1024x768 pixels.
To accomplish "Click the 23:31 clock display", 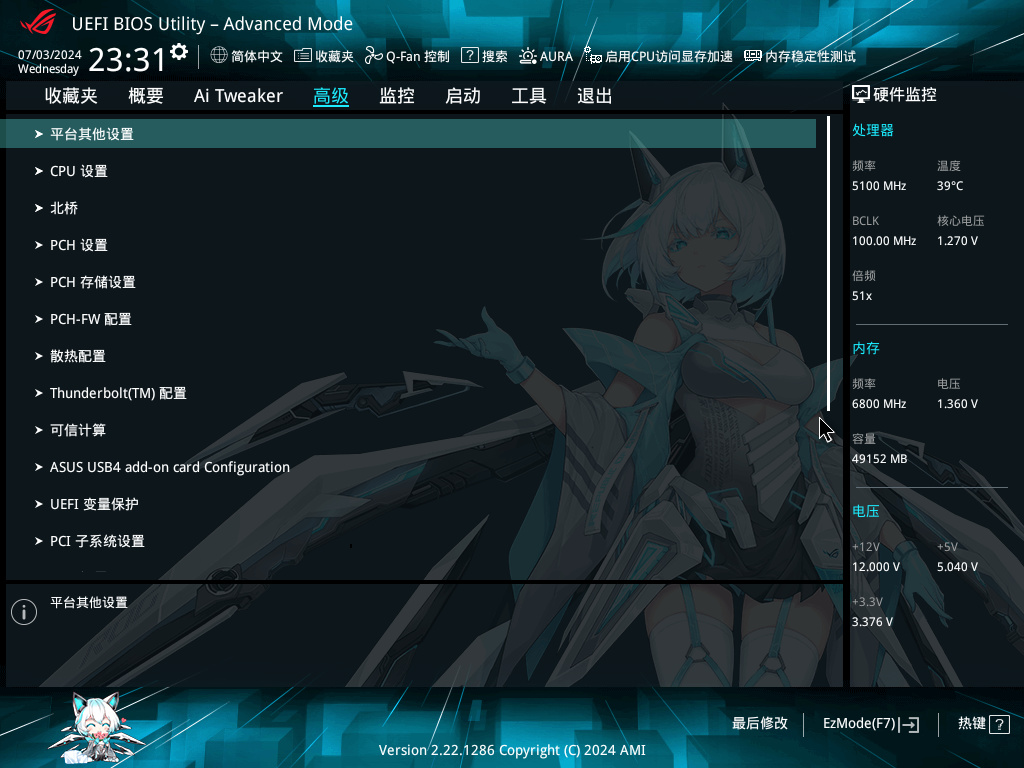I will (127, 60).
